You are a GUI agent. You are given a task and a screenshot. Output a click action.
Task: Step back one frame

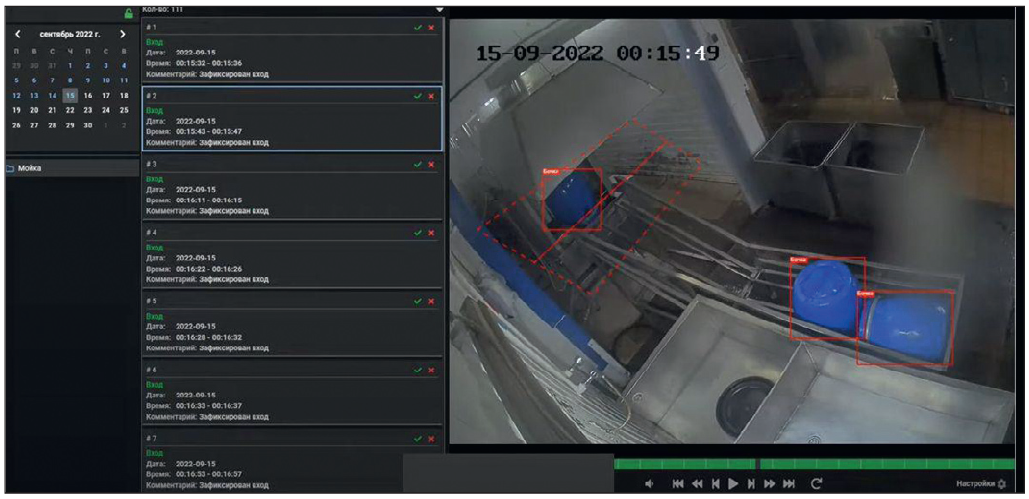(x=715, y=484)
